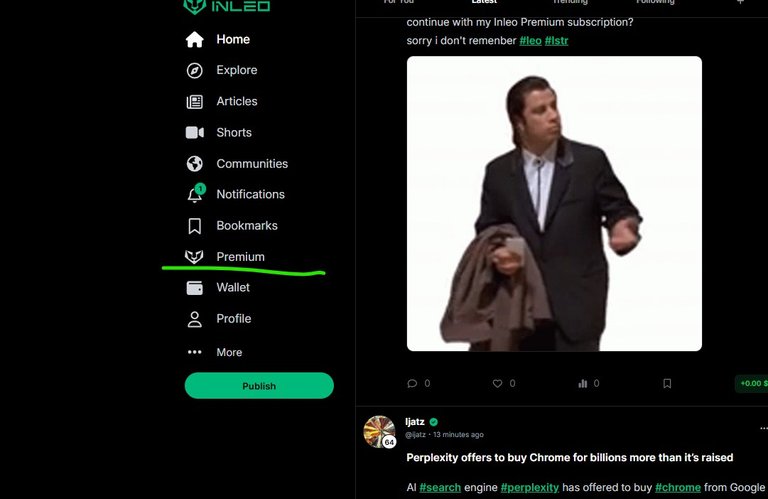The width and height of the screenshot is (768, 499).
Task: View stats bar chart icon on post
Action: point(582,383)
